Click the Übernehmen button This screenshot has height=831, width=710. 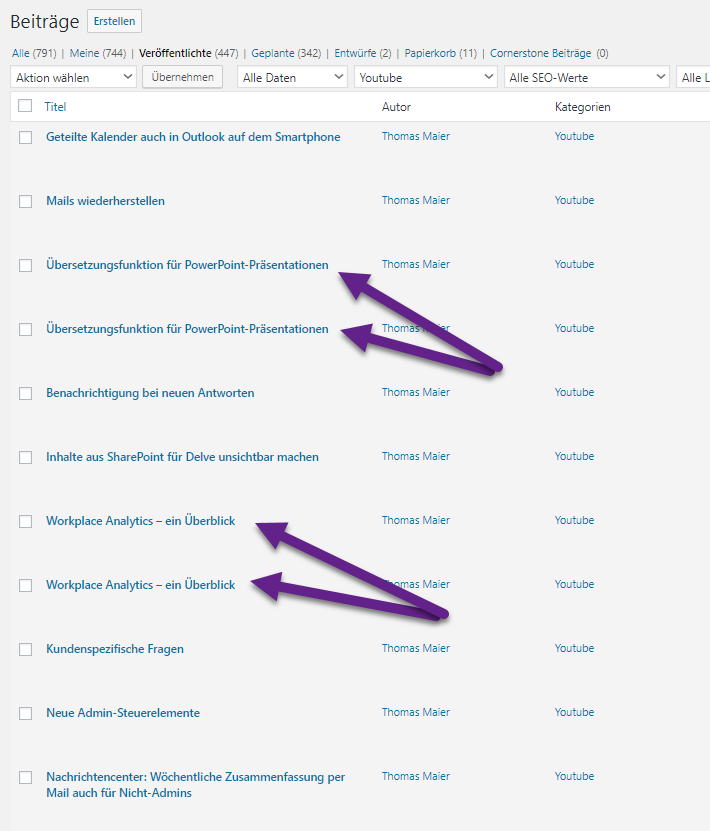tap(182, 77)
